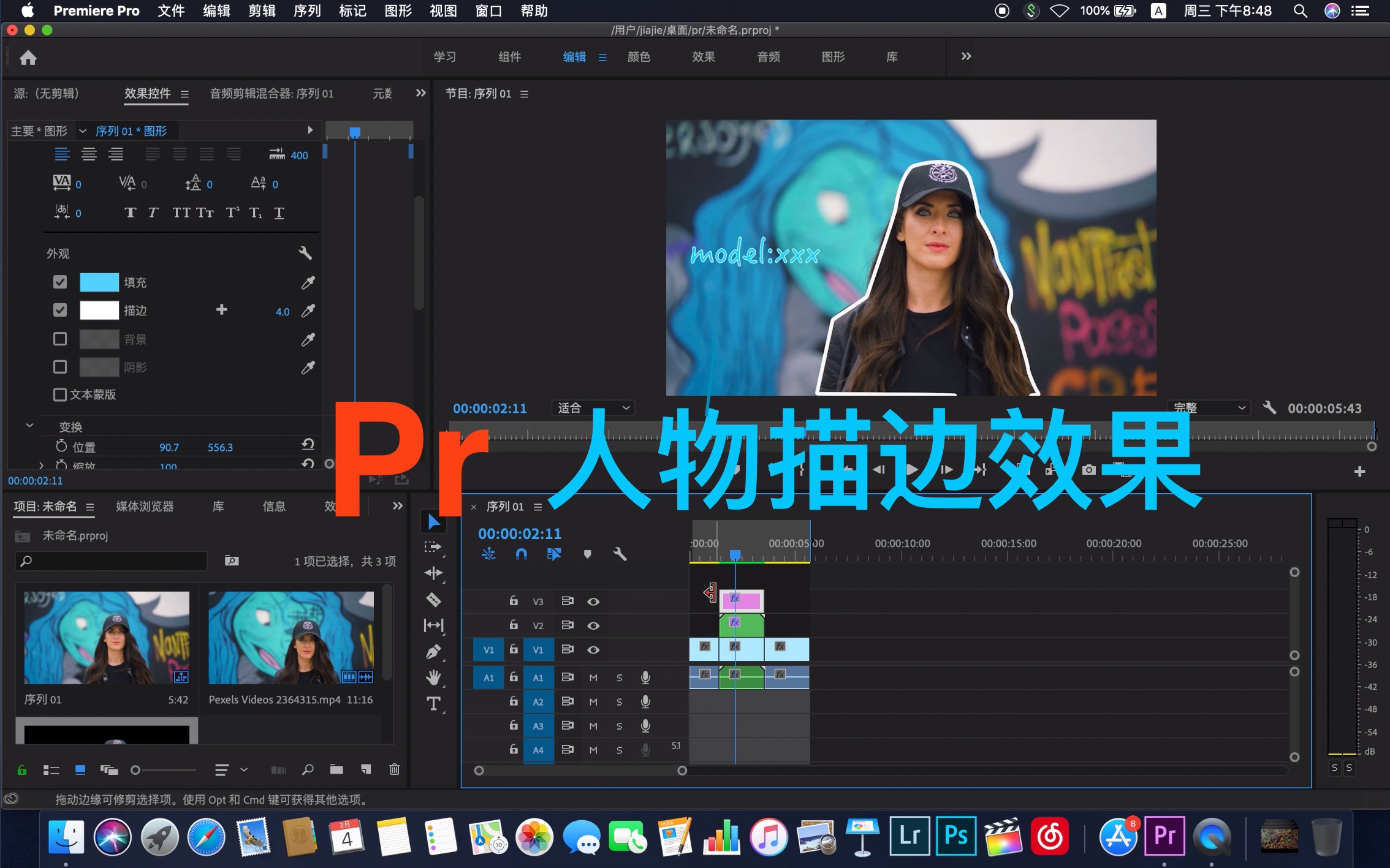
Task: Switch to the 颜色 workspace
Action: (639, 56)
